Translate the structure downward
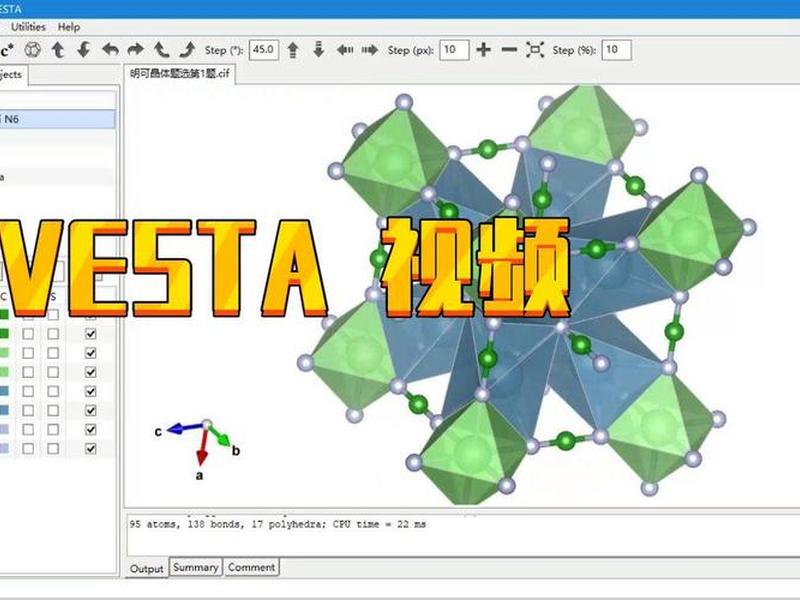This screenshot has width=800, height=600. 318,50
